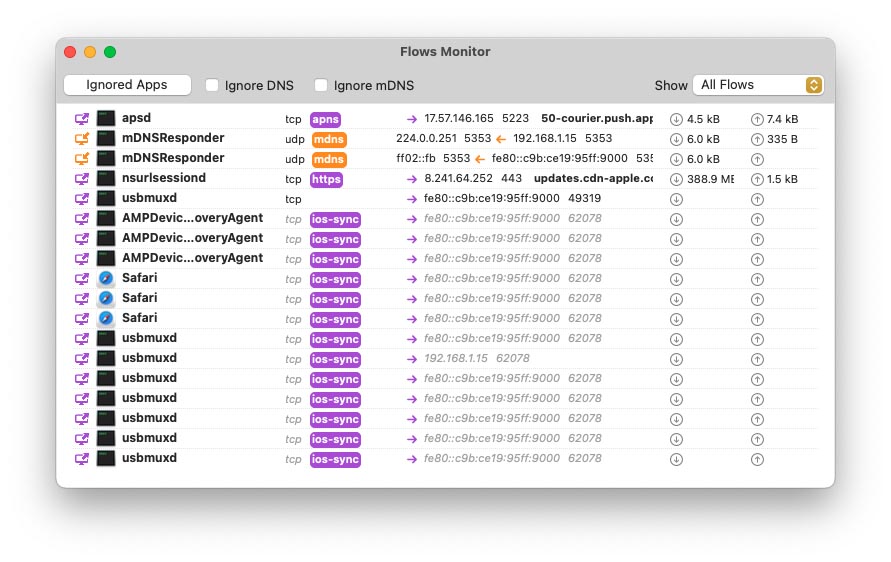Select the mdns tag in the ff02::fb row
891x562 pixels.
tap(329, 159)
